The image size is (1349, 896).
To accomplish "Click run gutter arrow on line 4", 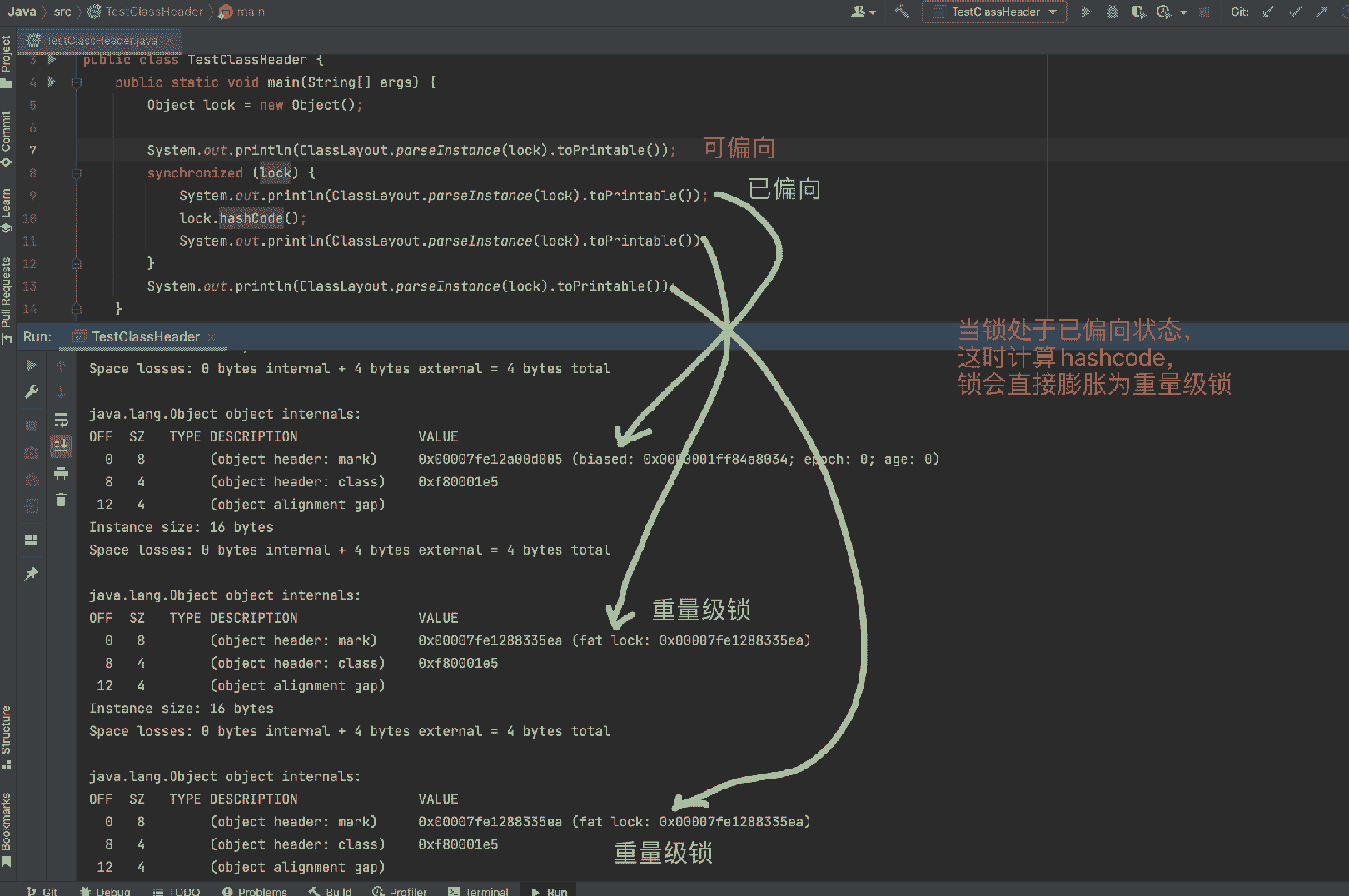I will [x=52, y=82].
